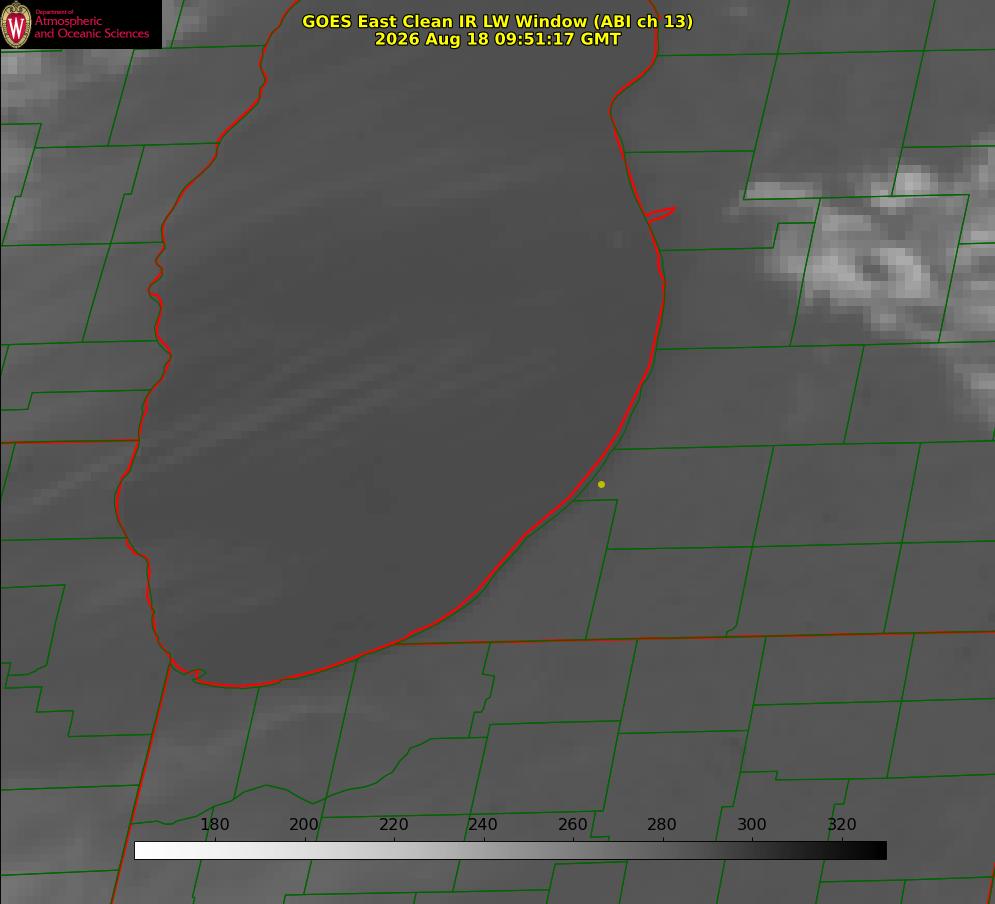The width and height of the screenshot is (995, 904).
Task: Click the 280 tick label on the colorbar
Action: coord(662,824)
